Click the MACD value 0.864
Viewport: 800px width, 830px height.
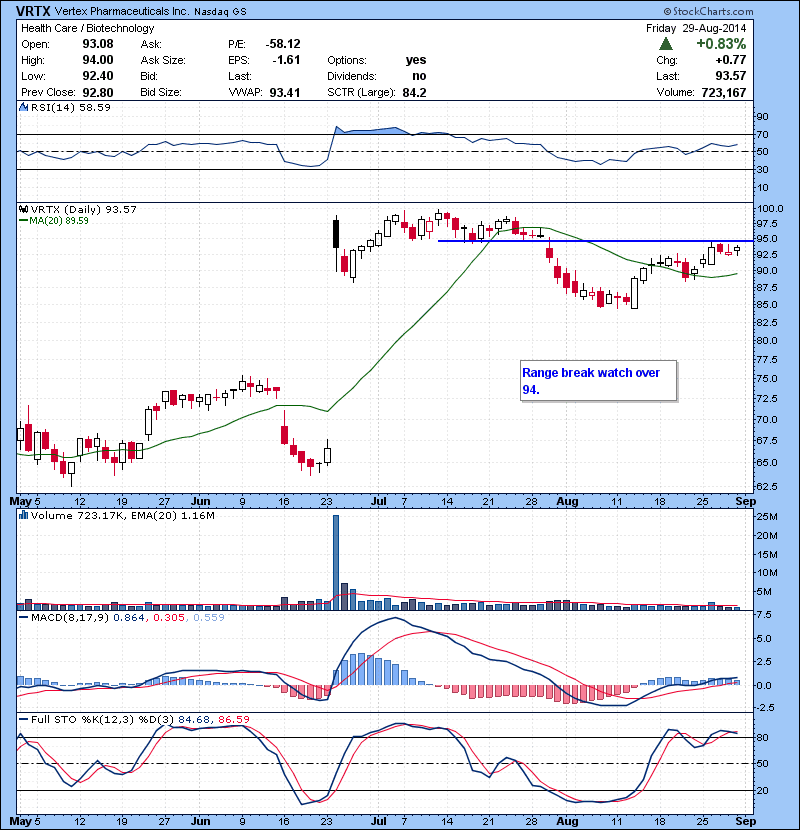pyautogui.click(x=129, y=617)
